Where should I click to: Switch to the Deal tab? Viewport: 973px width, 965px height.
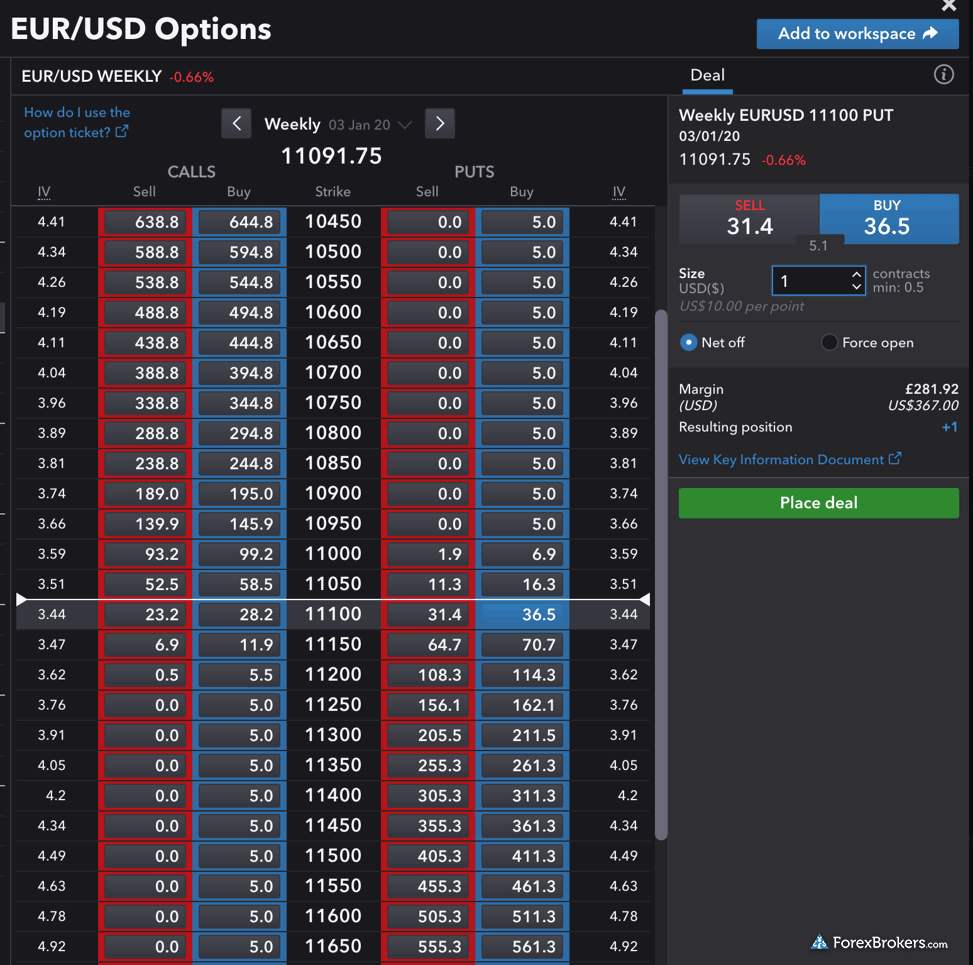coord(707,75)
